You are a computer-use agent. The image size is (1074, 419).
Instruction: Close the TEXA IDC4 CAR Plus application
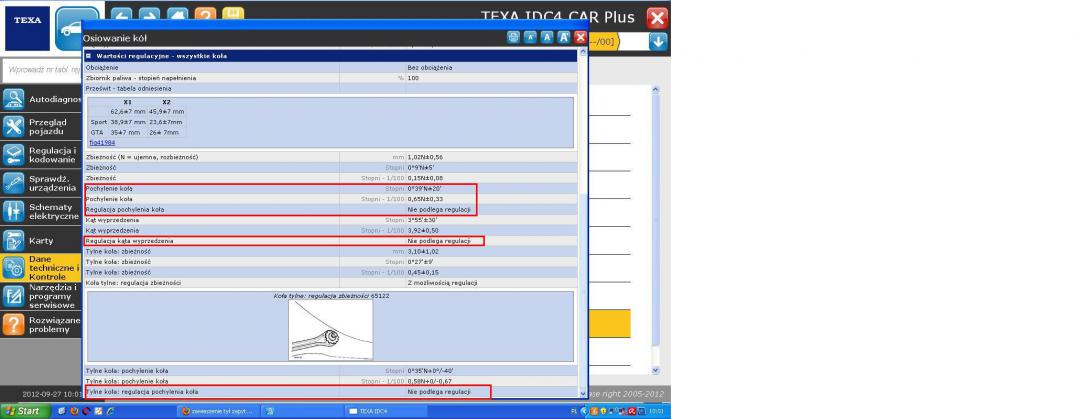[657, 18]
